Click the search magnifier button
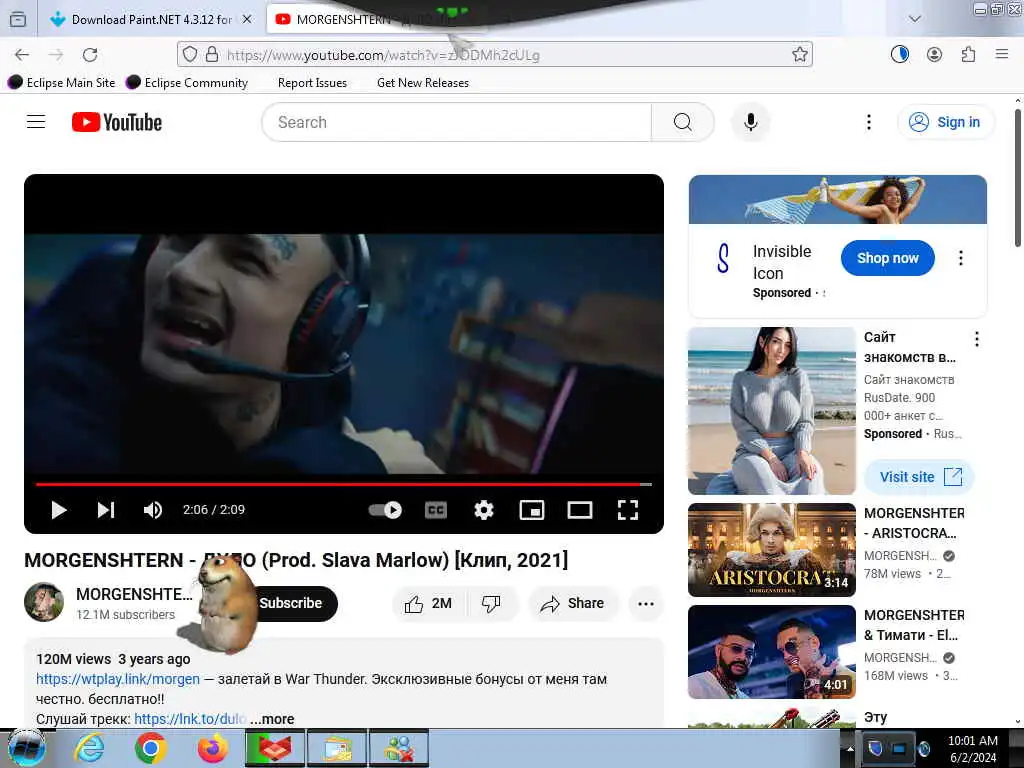This screenshot has width=1024, height=768. coord(682,122)
